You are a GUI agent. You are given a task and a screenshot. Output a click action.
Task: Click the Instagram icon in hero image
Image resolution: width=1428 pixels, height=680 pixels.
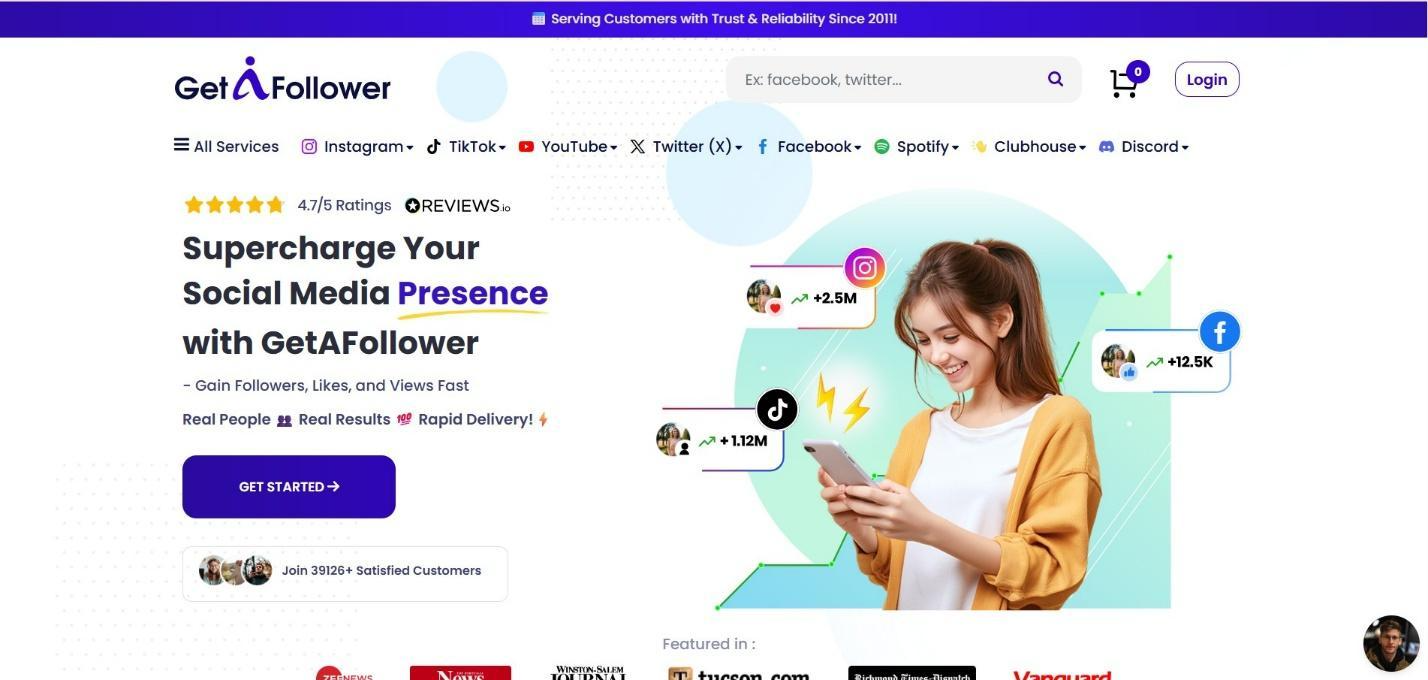865,268
